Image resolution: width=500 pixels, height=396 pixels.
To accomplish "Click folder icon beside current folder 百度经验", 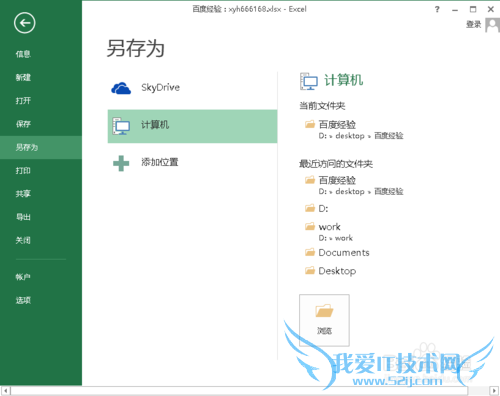I will coord(310,124).
